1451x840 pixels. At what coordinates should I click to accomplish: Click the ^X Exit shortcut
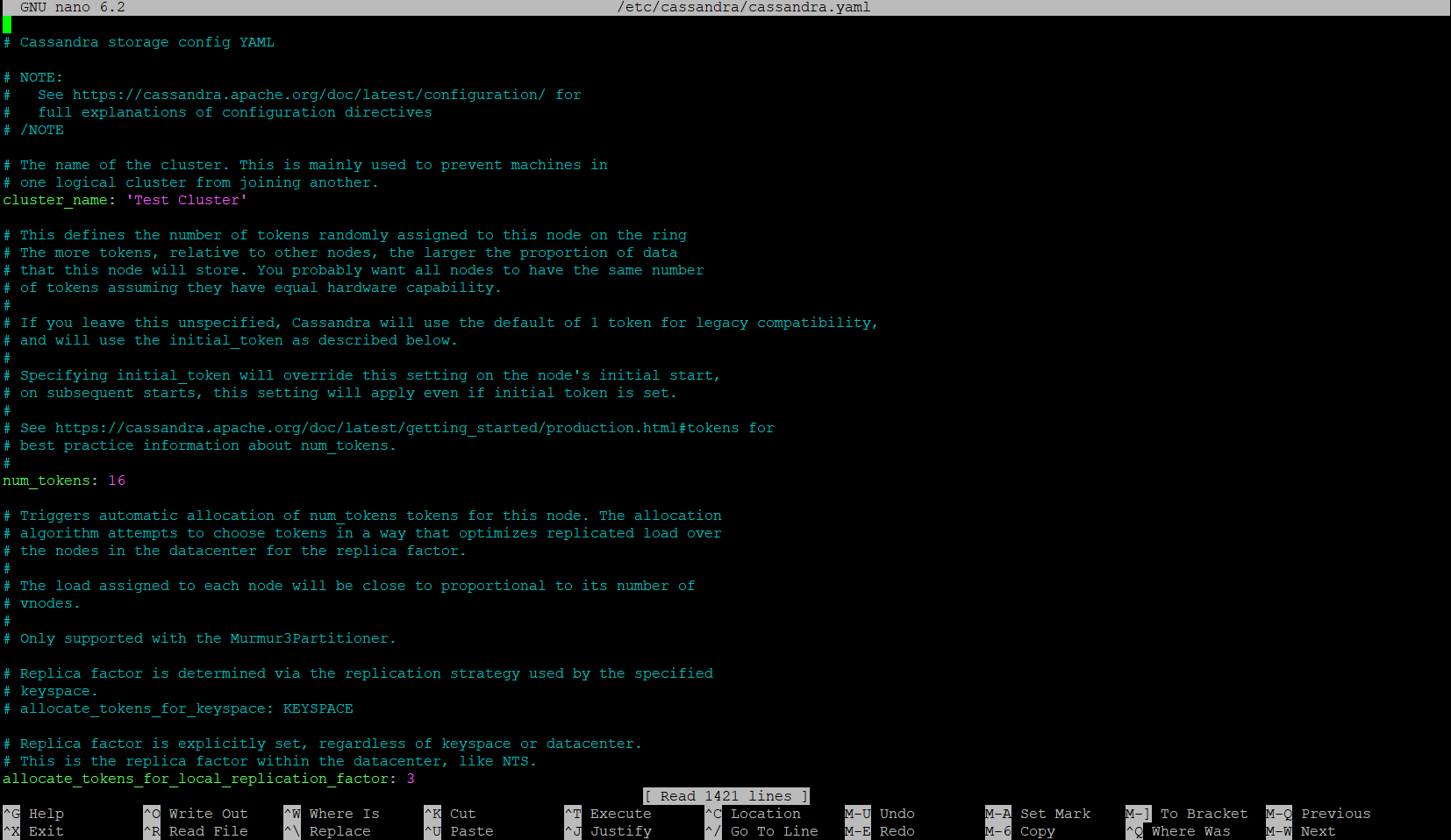33,831
